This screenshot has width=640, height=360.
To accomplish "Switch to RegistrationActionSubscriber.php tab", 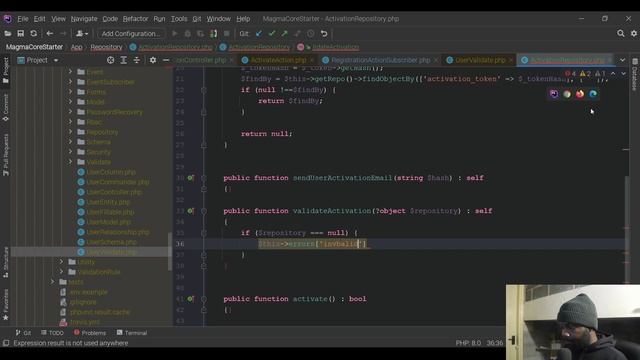I will point(380,60).
